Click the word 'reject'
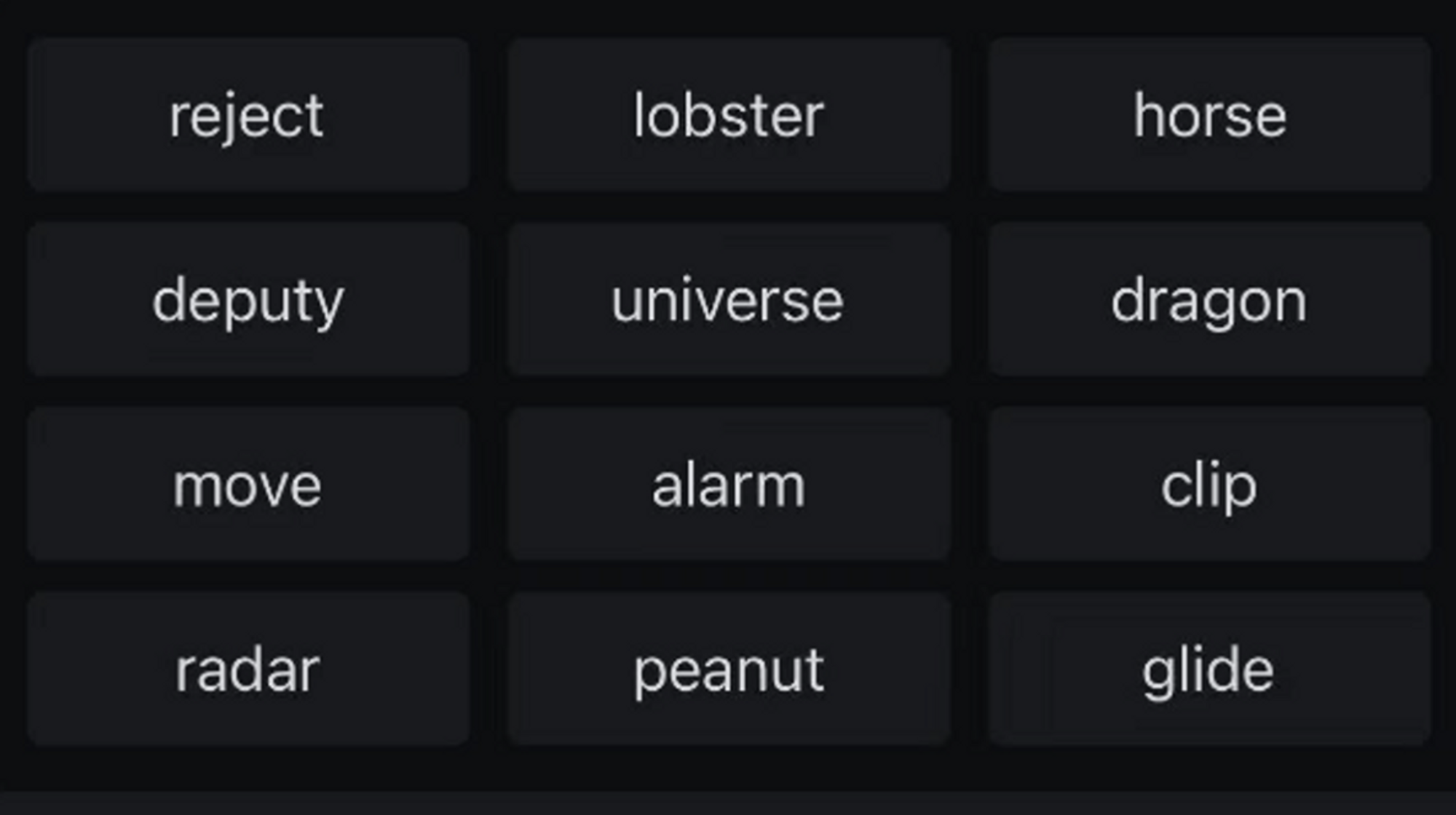This screenshot has width=1456, height=815. pos(248,115)
